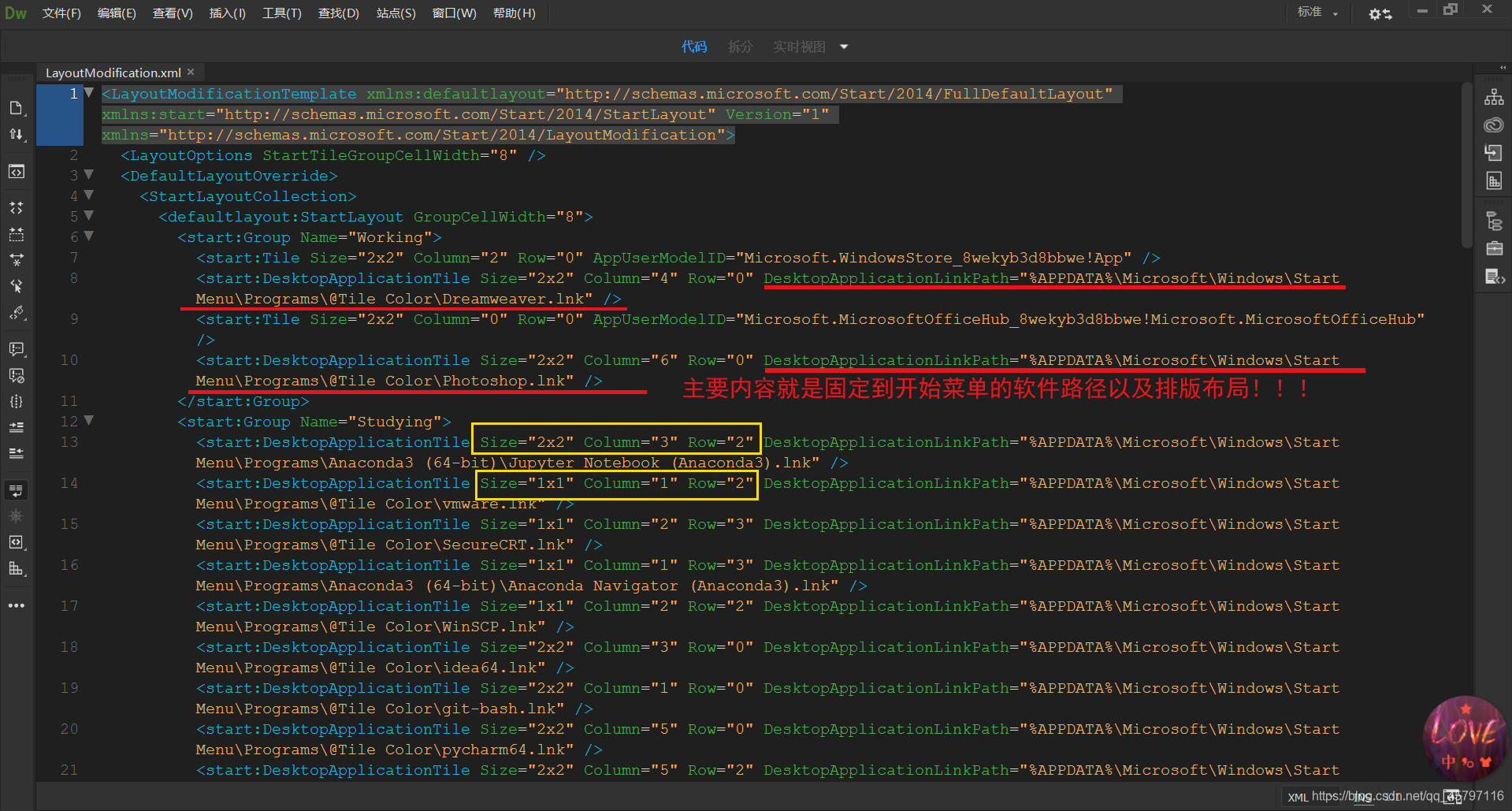The height and width of the screenshot is (811, 1512).
Task: Click the Format Source Code icon
Action: 16,314
